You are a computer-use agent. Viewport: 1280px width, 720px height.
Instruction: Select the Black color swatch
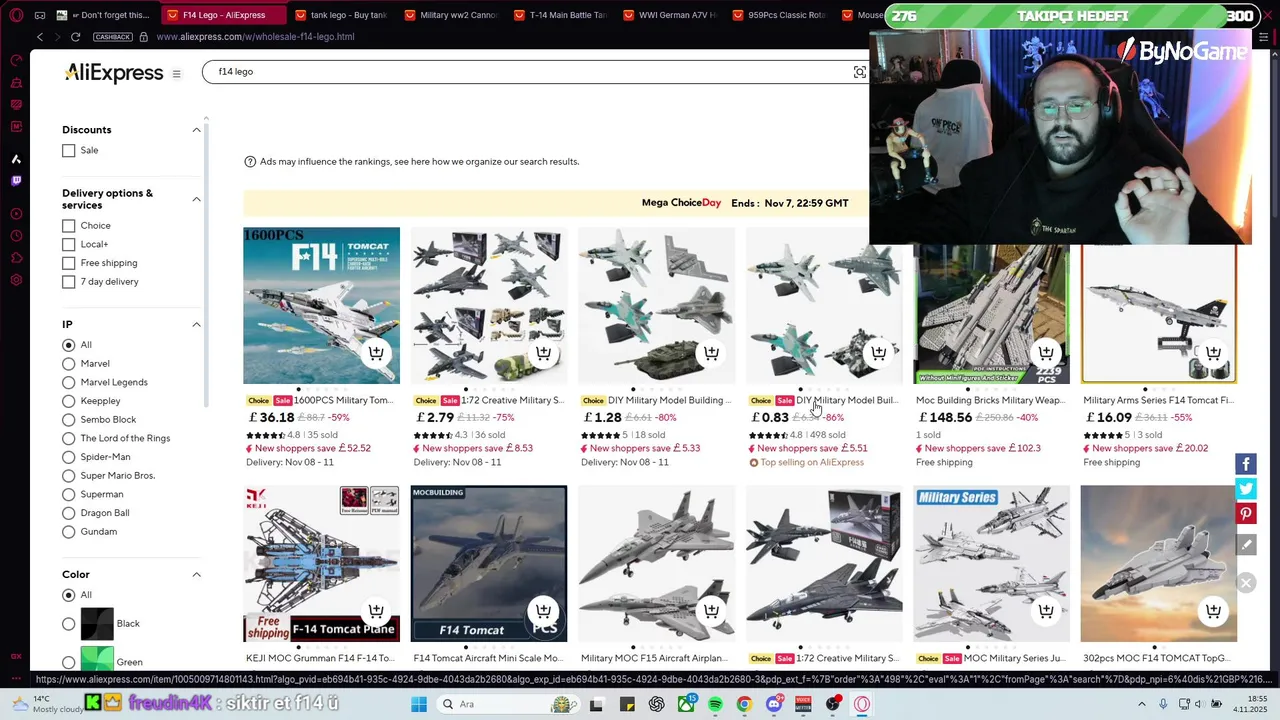coord(97,624)
